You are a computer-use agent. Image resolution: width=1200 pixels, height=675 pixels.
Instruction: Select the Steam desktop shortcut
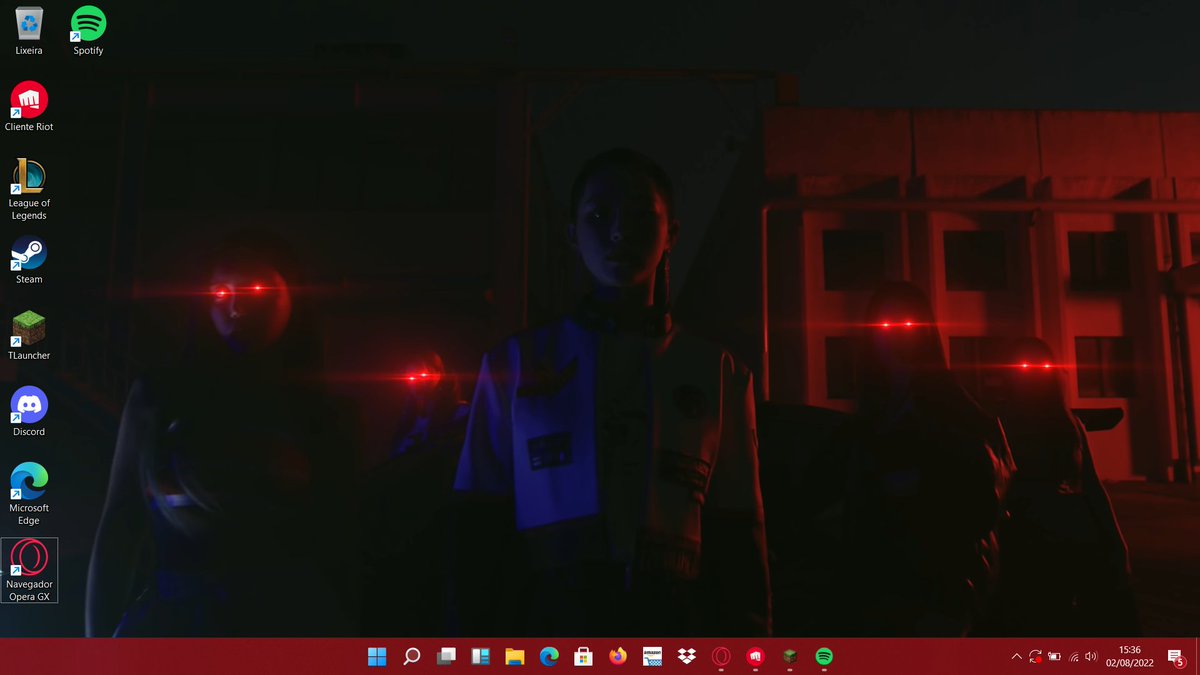pyautogui.click(x=29, y=260)
